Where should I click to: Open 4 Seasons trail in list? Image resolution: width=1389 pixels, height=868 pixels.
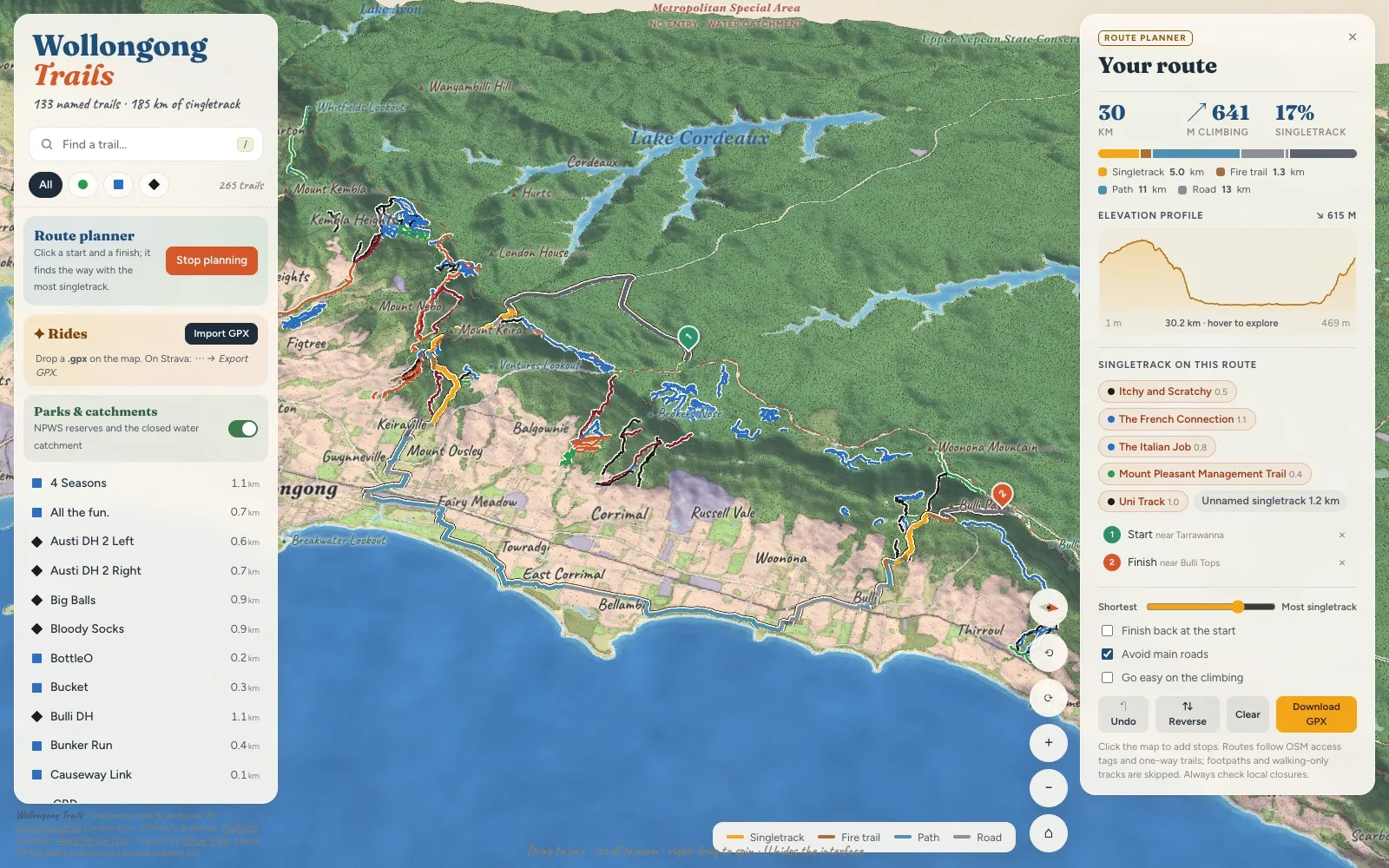pos(146,483)
